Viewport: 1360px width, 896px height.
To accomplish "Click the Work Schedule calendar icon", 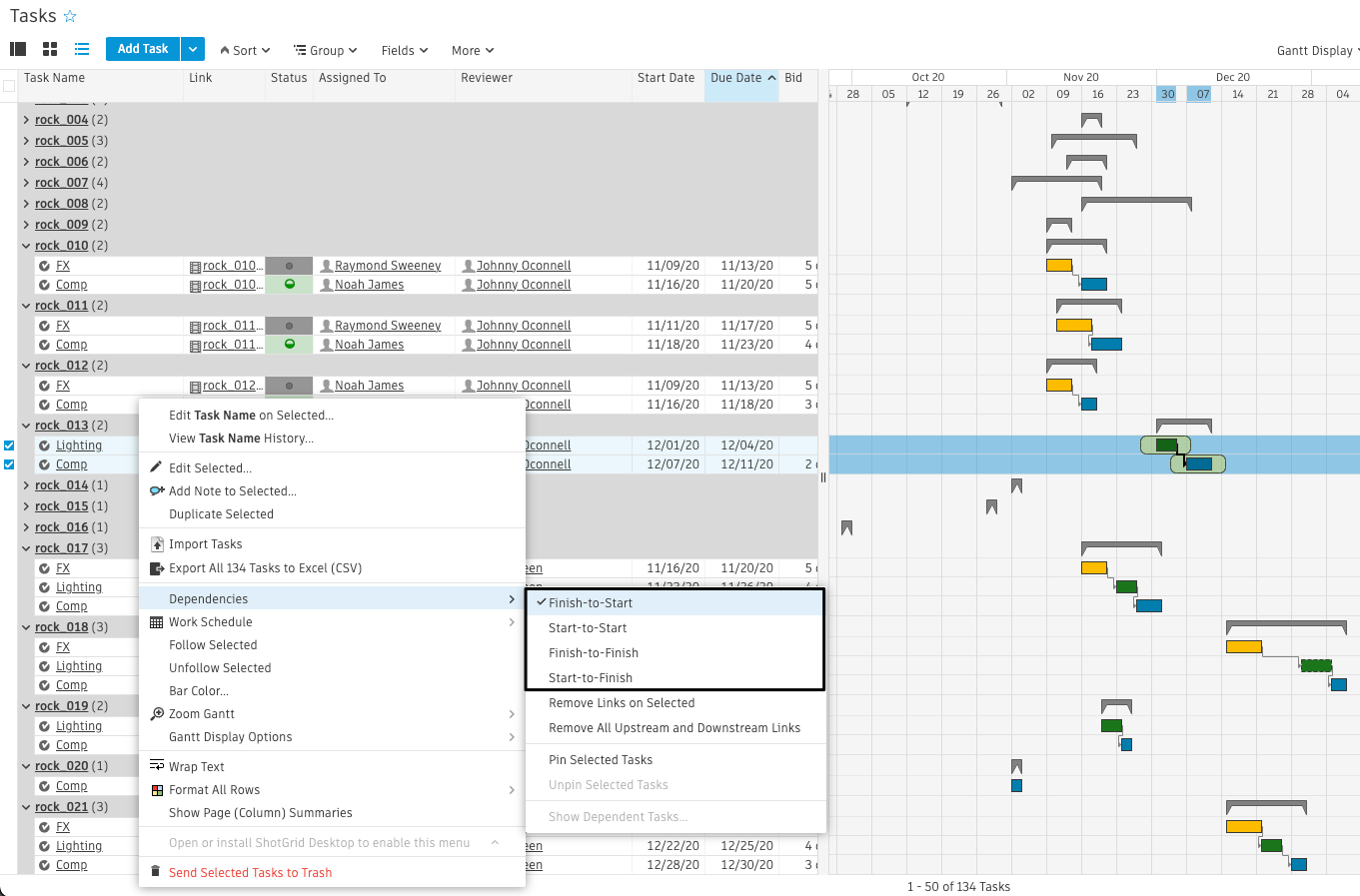I will (x=157, y=620).
